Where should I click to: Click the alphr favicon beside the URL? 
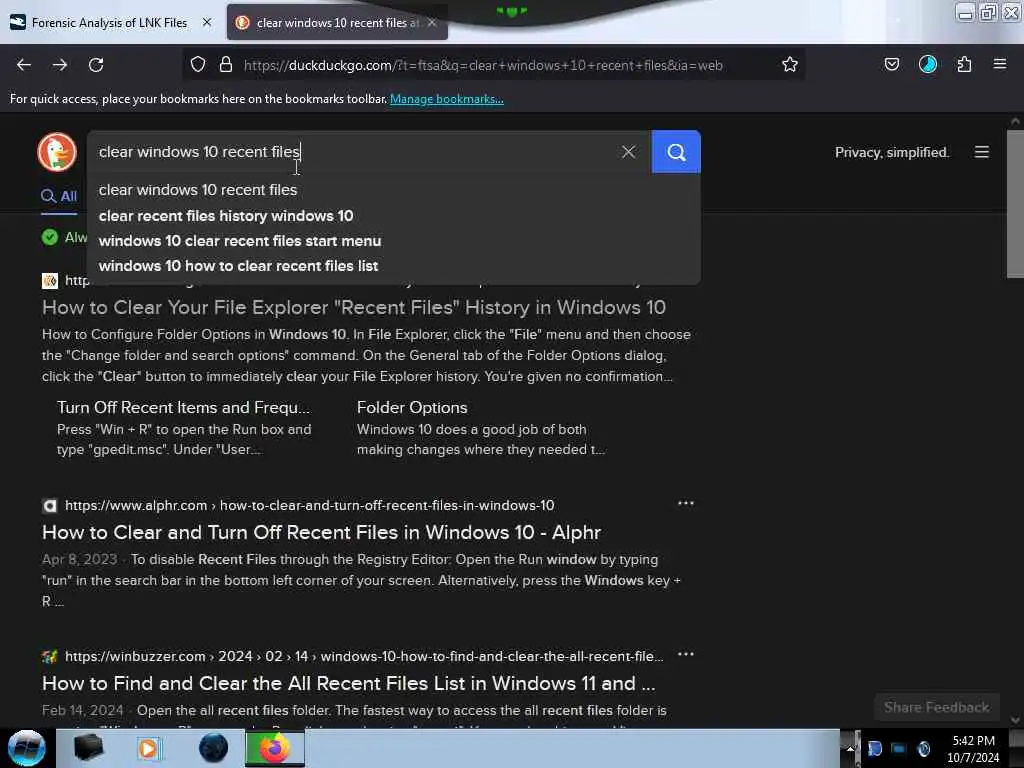click(x=50, y=506)
